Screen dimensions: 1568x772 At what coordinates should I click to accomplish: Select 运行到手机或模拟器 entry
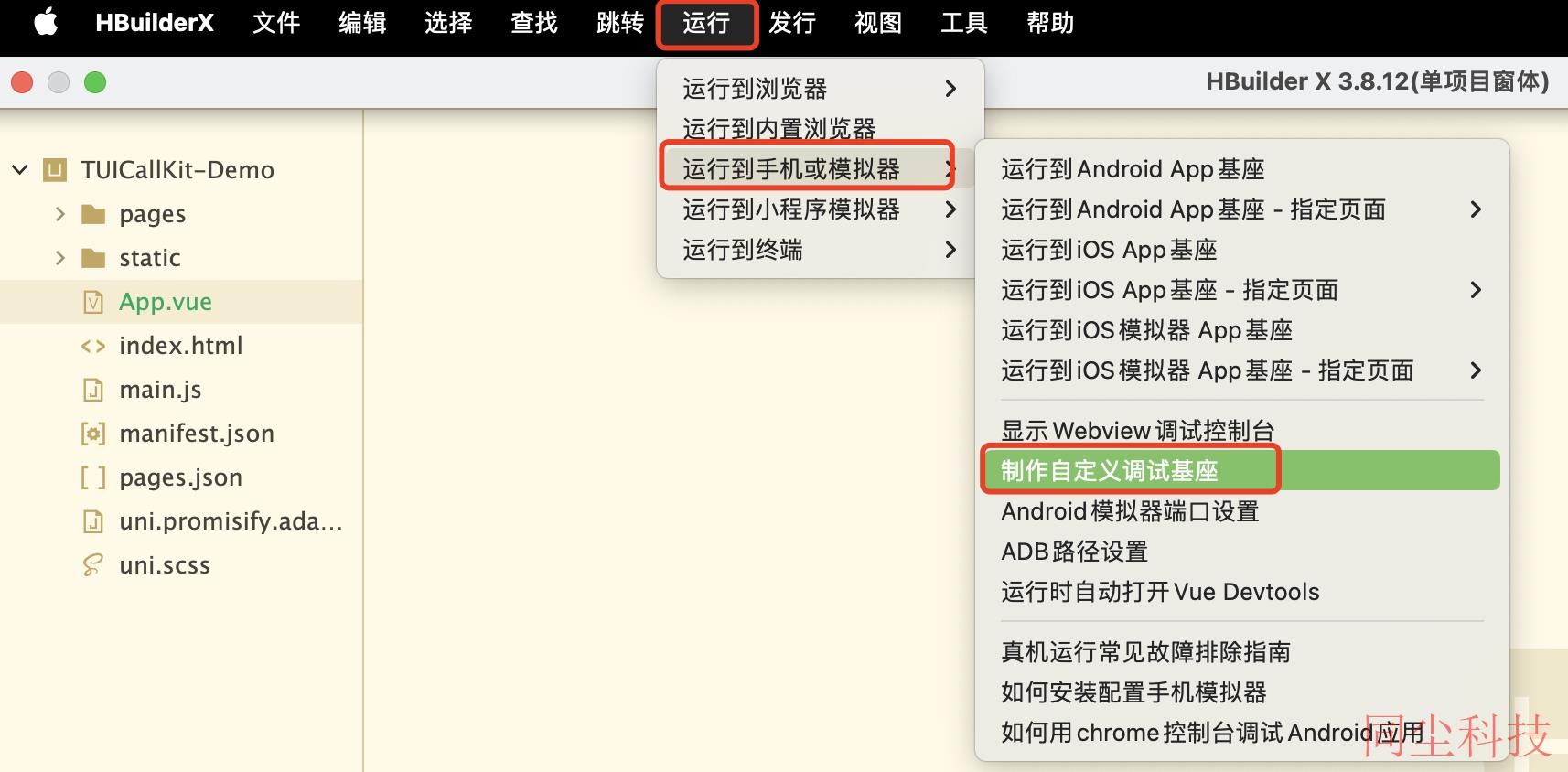[820, 169]
